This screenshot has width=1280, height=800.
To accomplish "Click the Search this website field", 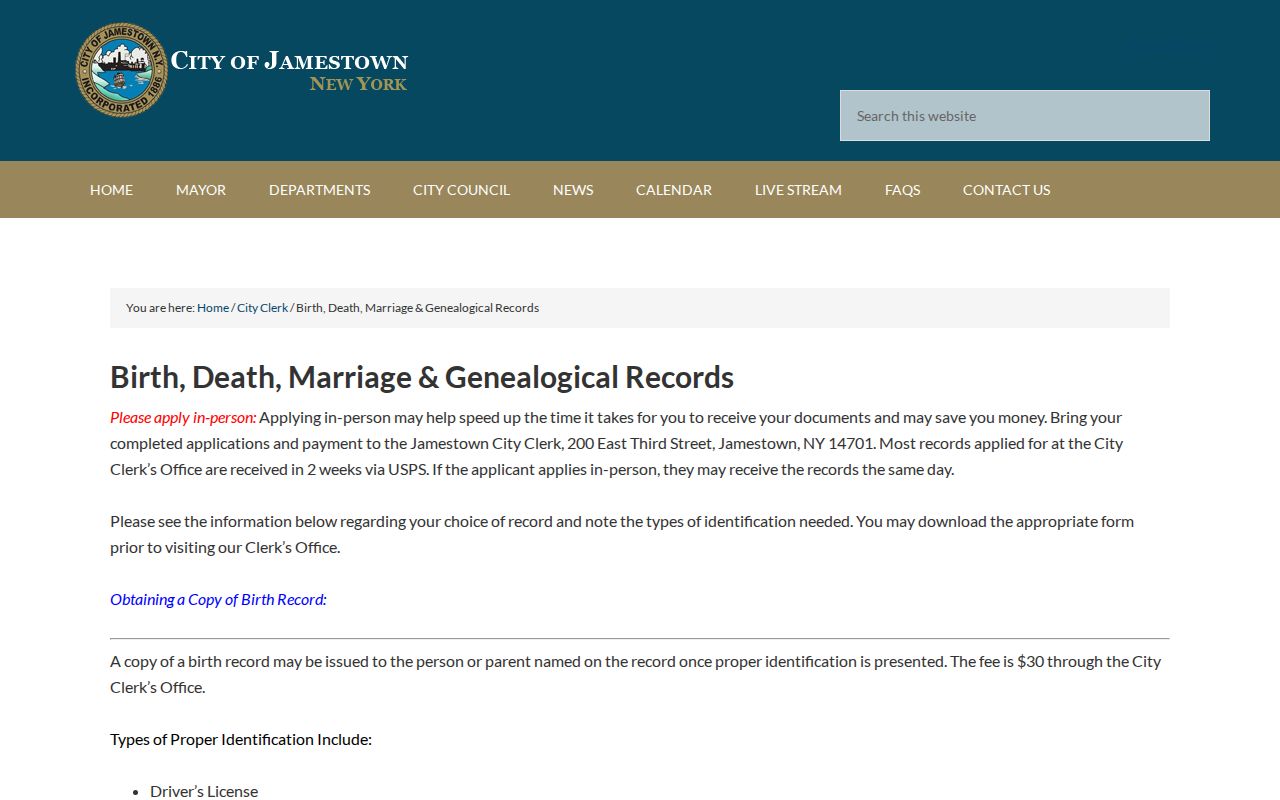I will point(1025,116).
